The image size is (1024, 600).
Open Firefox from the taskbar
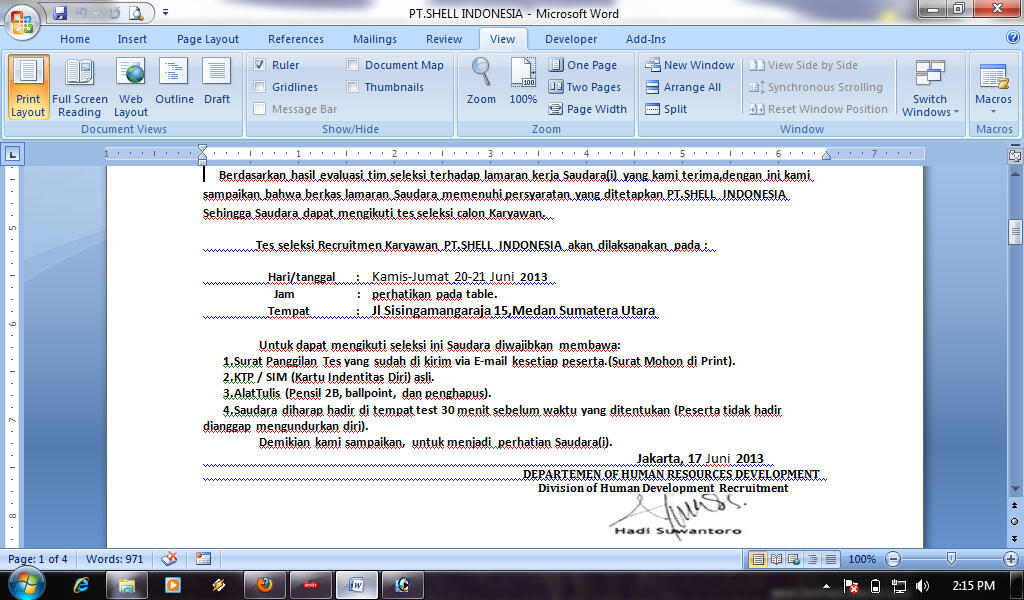(264, 585)
